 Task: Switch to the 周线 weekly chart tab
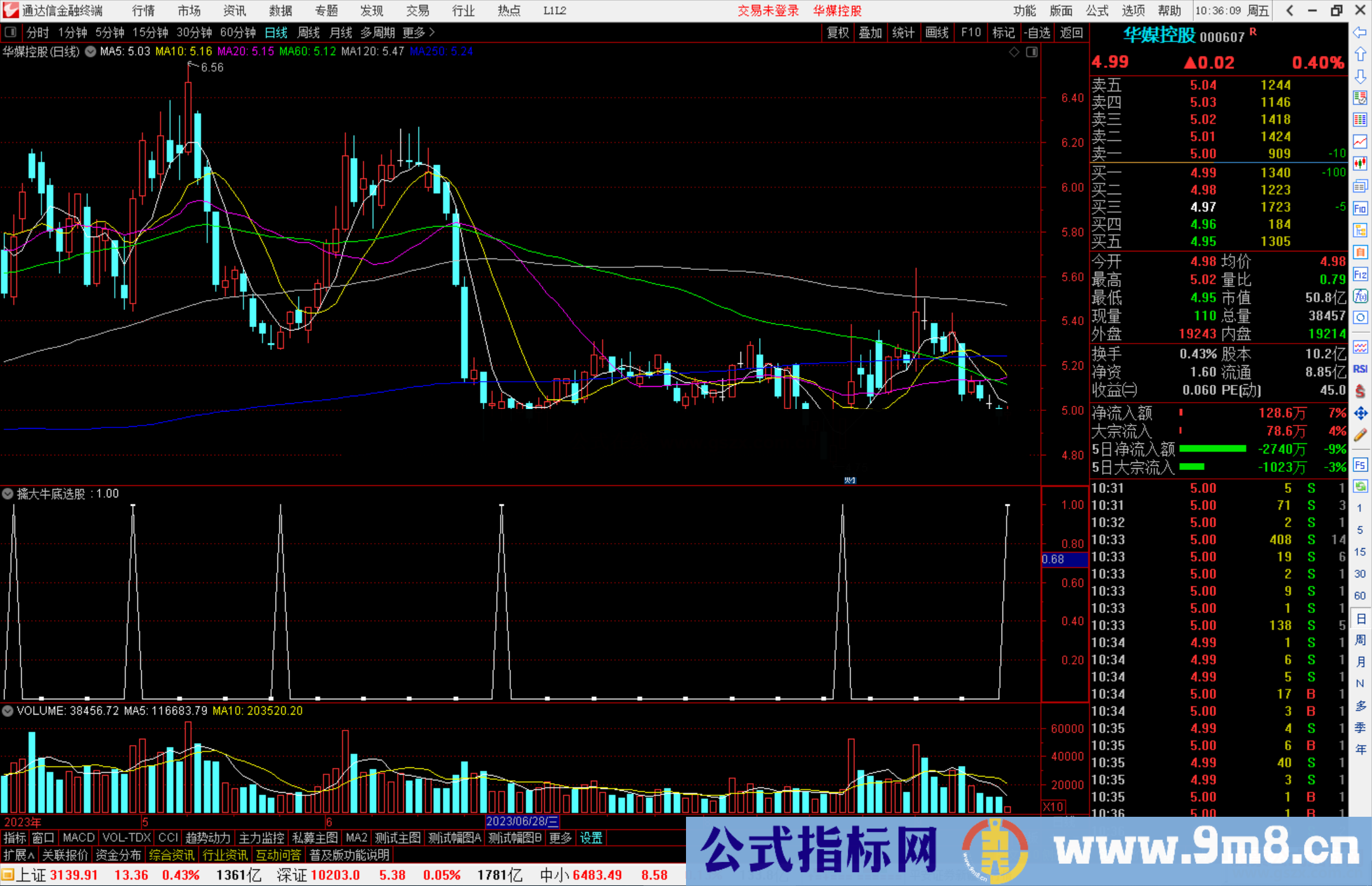pyautogui.click(x=309, y=32)
